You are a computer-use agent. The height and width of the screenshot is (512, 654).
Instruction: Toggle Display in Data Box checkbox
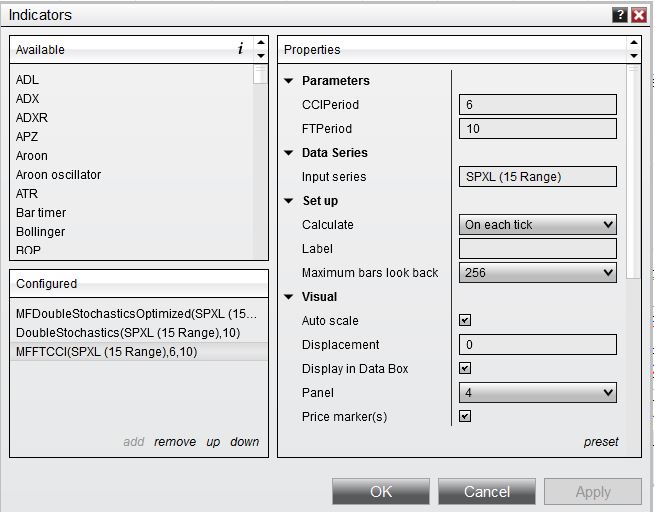click(465, 368)
